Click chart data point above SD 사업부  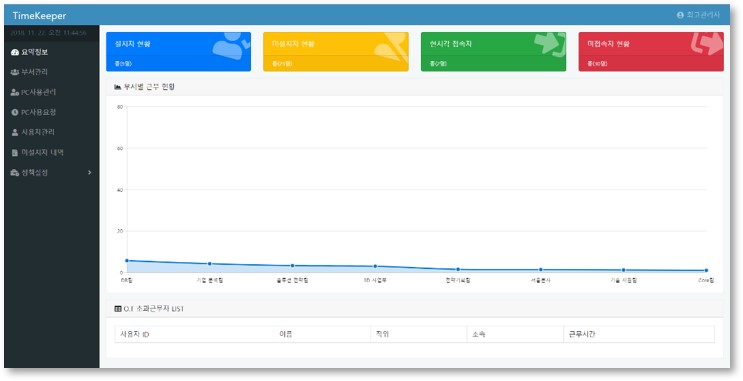[375, 266]
